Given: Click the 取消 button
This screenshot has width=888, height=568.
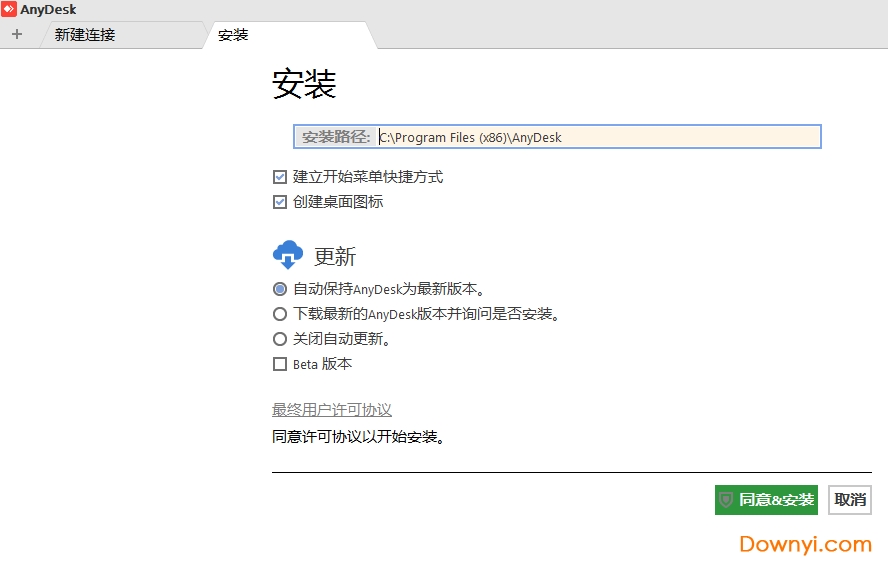Looking at the screenshot, I should coord(850,500).
